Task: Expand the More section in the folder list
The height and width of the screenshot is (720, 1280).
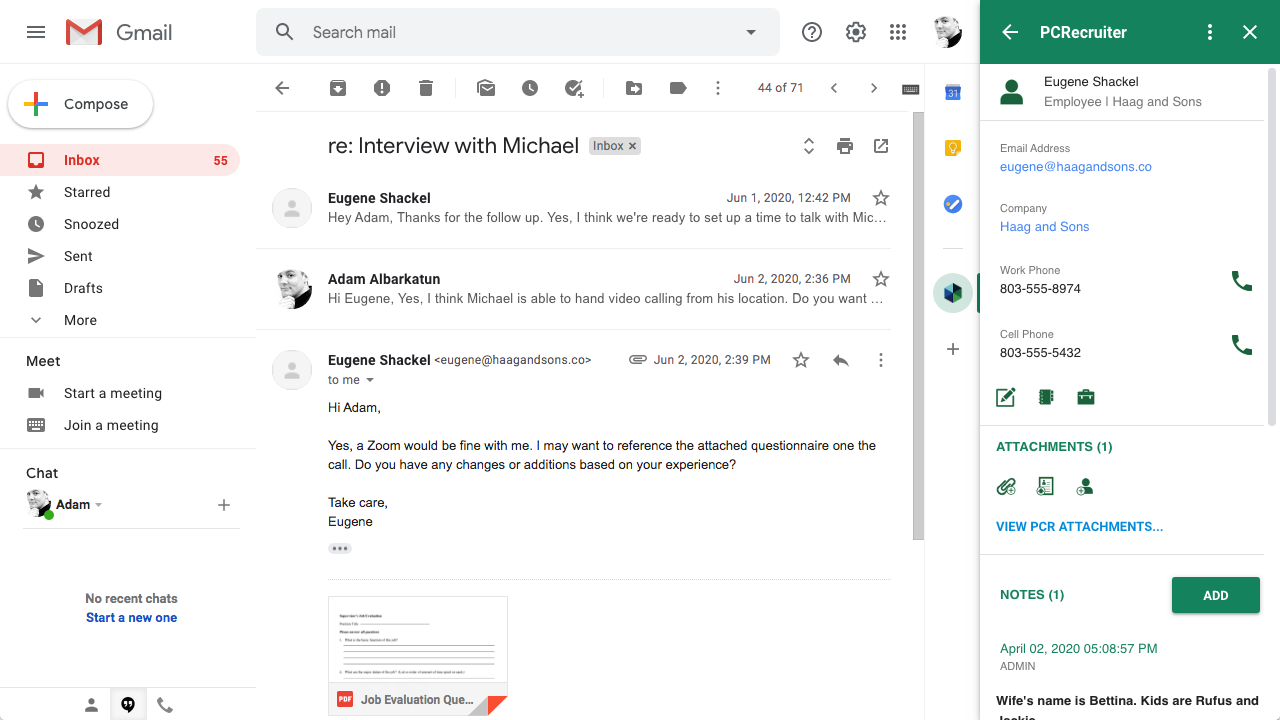Action: click(82, 319)
